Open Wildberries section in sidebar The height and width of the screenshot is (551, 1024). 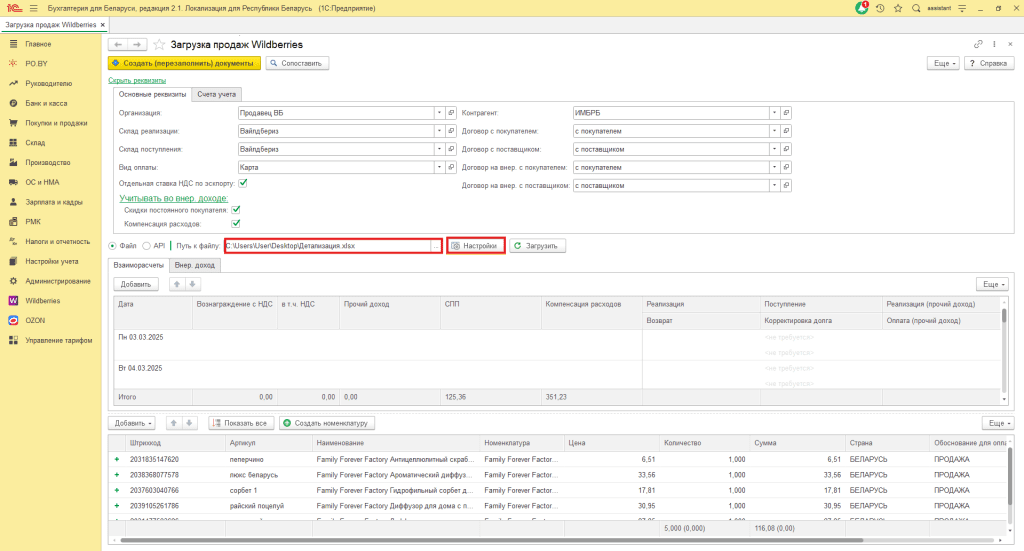[x=42, y=300]
